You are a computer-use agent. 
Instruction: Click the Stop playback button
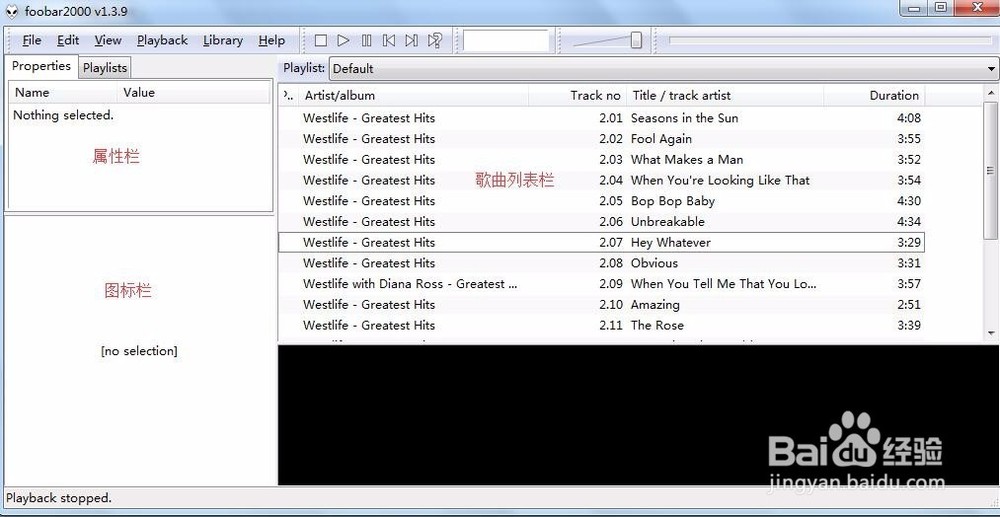tap(321, 41)
